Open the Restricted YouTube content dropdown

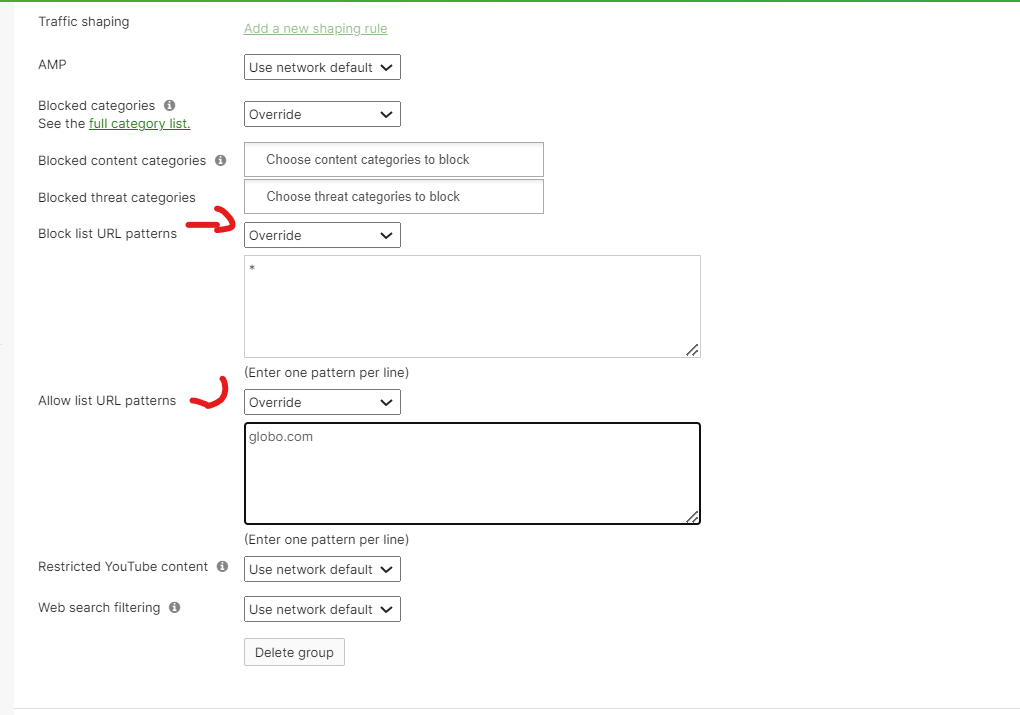tap(321, 568)
